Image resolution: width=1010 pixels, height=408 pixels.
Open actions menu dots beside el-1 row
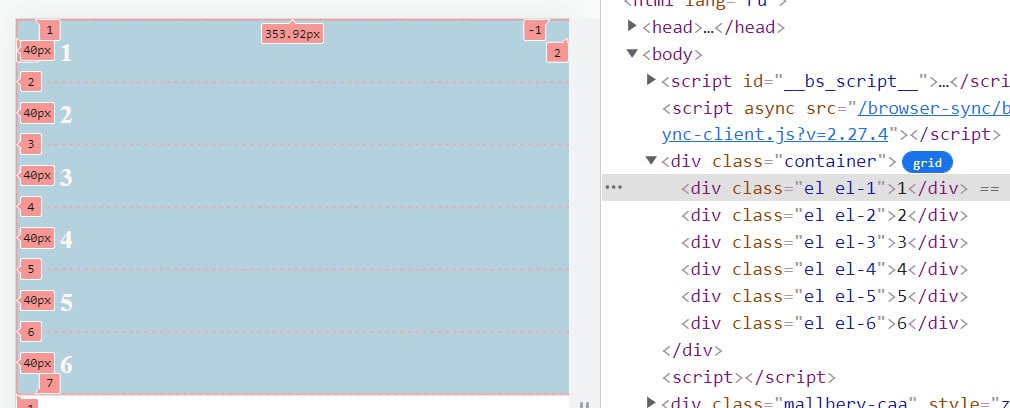(x=614, y=188)
